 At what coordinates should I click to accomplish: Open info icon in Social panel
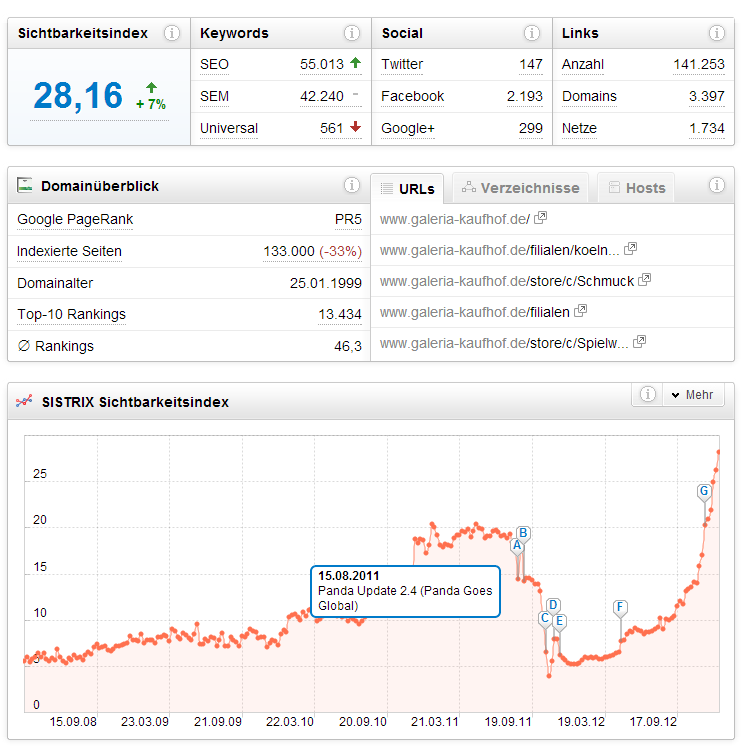click(x=534, y=33)
